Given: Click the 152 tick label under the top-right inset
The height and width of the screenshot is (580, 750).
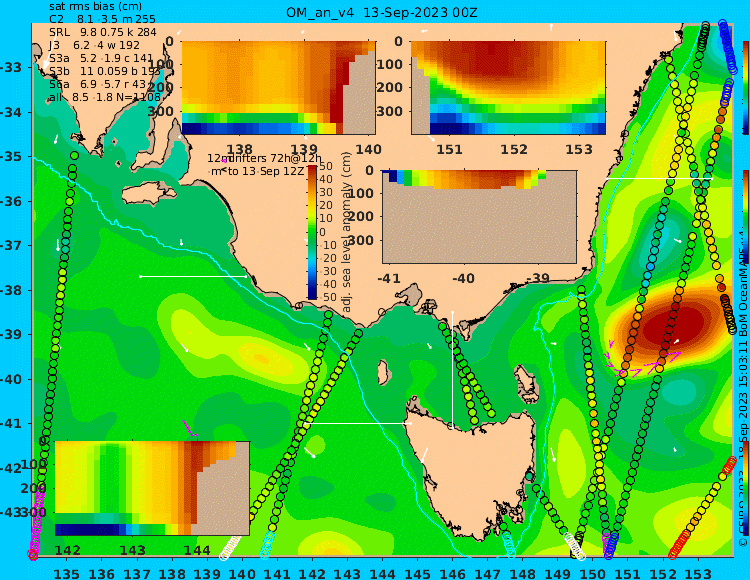Looking at the screenshot, I should pos(514,150).
